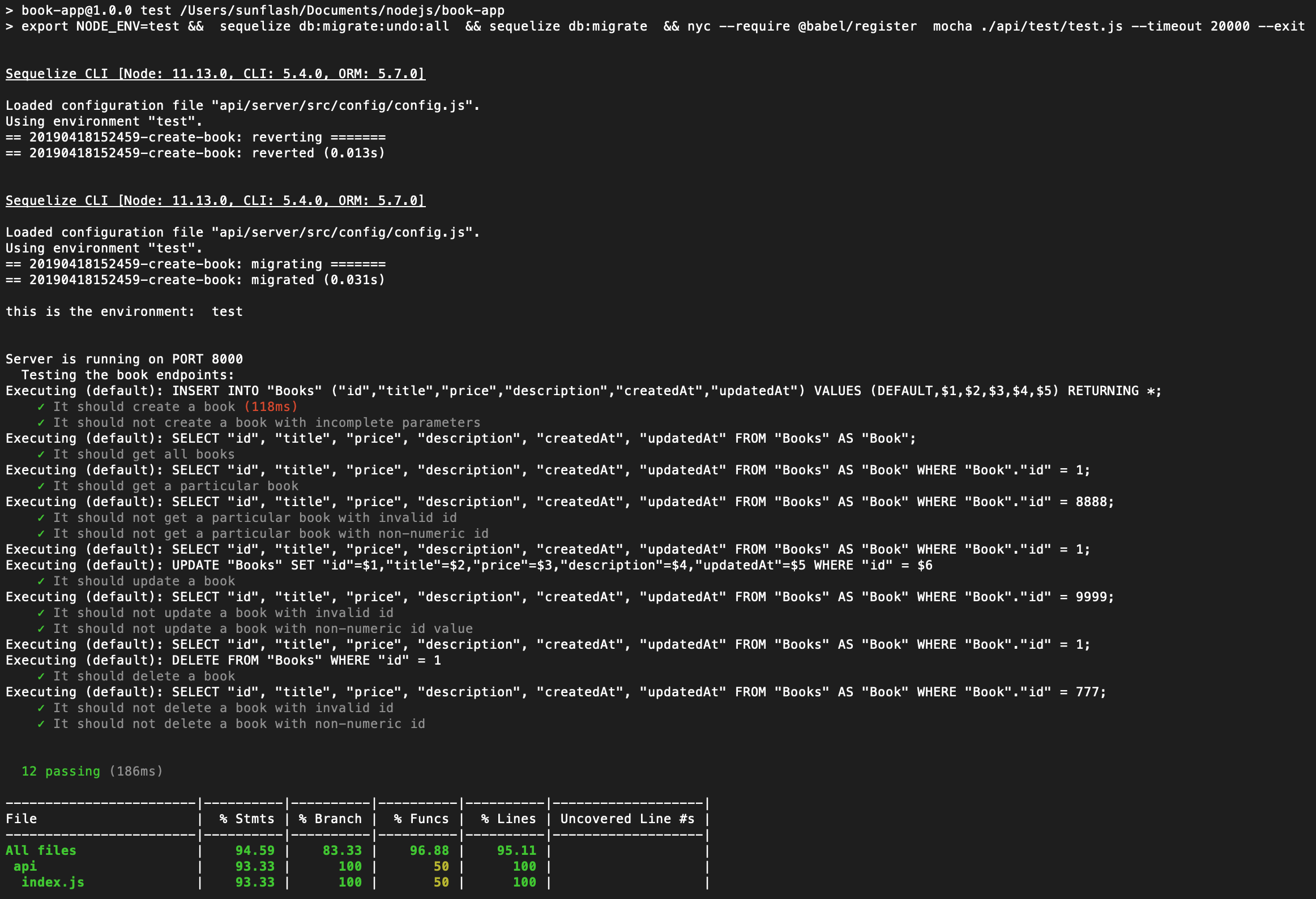
Task: Click checkmark beside 'It should update a book'
Action: click(x=41, y=581)
